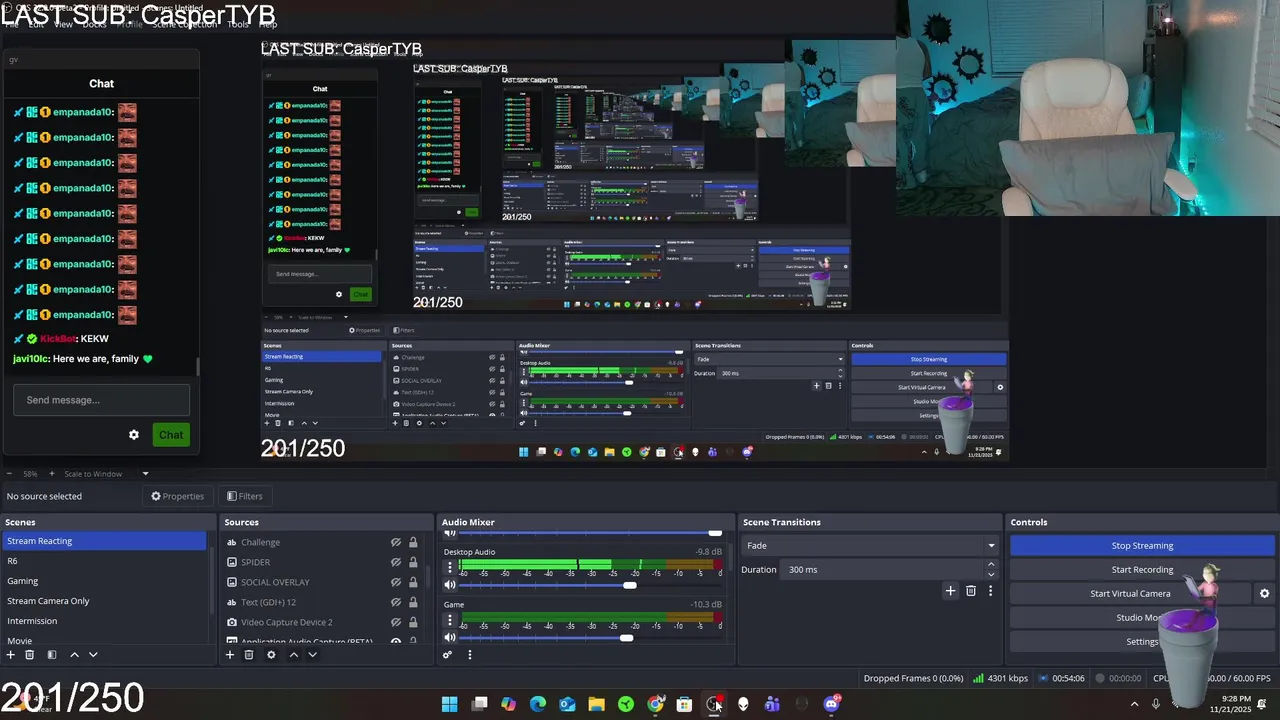The height and width of the screenshot is (720, 1280).
Task: Open virtual camera configuration gear icon
Action: click(x=1264, y=593)
